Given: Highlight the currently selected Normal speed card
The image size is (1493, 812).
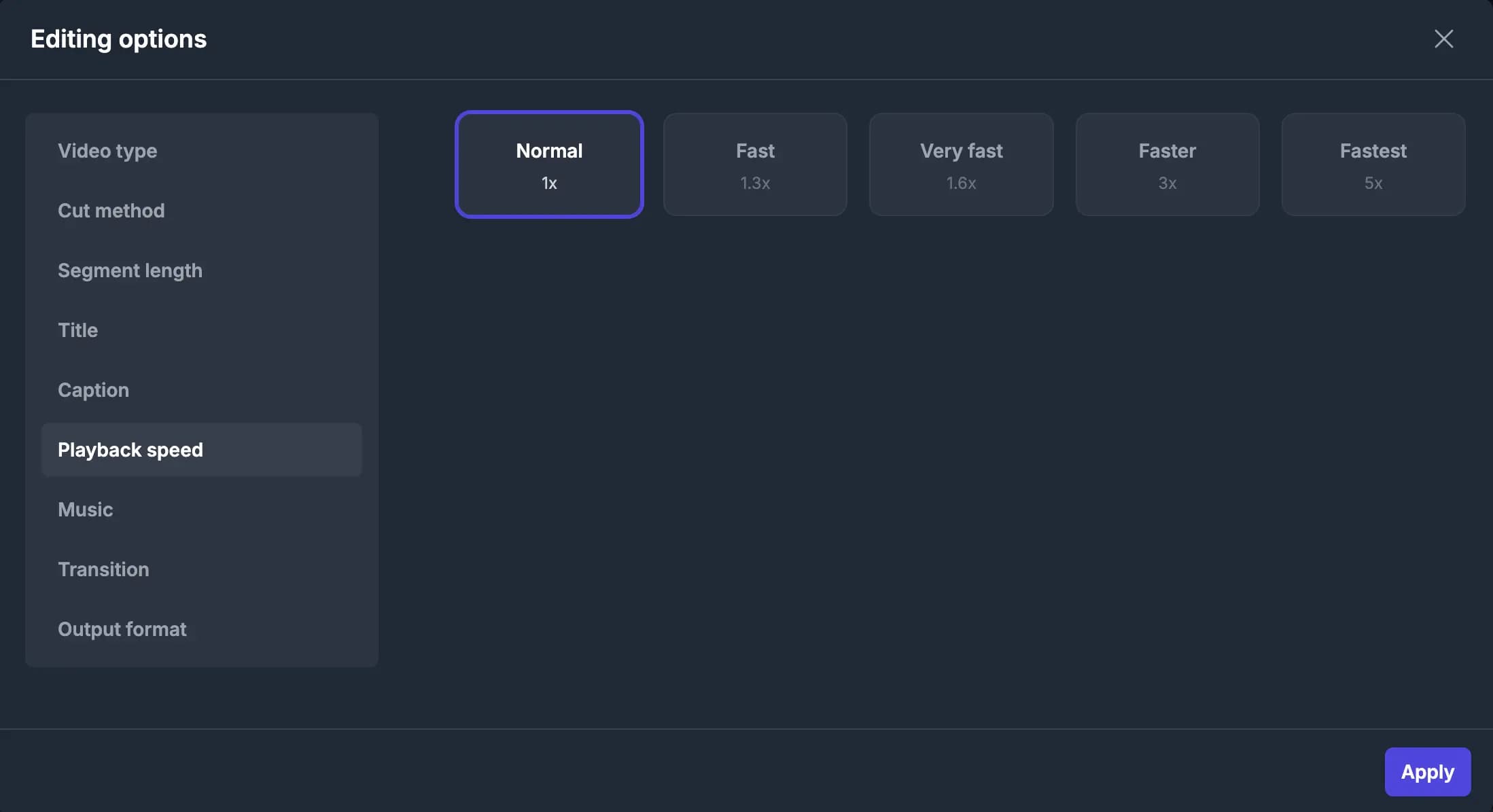Looking at the screenshot, I should (x=548, y=164).
